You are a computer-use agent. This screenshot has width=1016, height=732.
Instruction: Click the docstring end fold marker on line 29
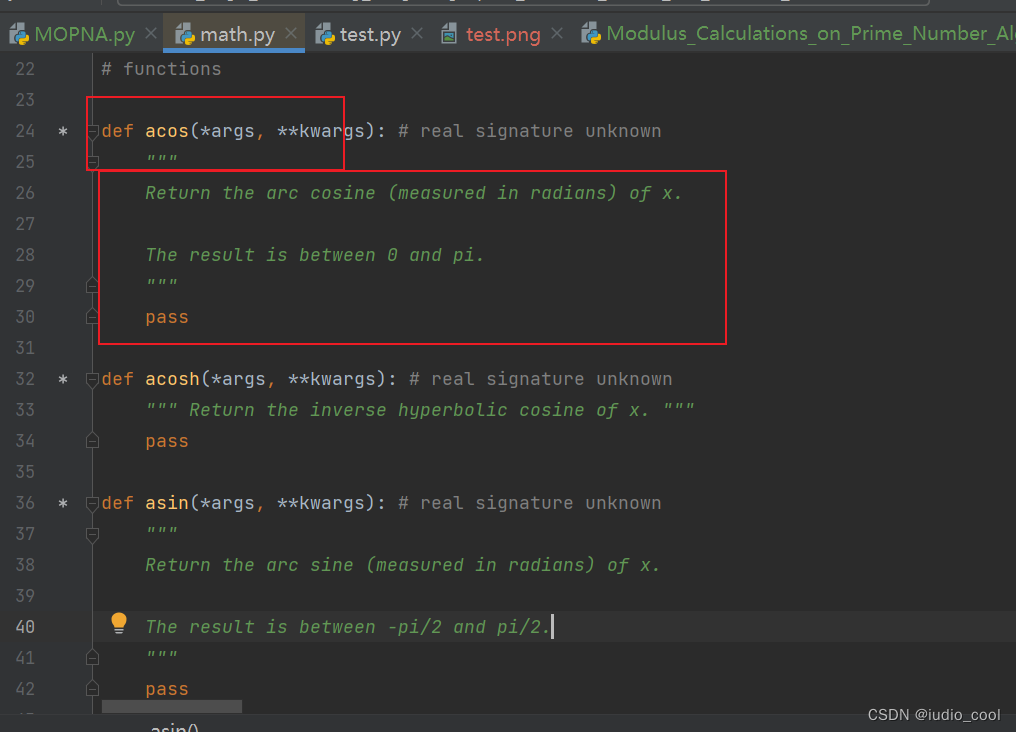92,285
